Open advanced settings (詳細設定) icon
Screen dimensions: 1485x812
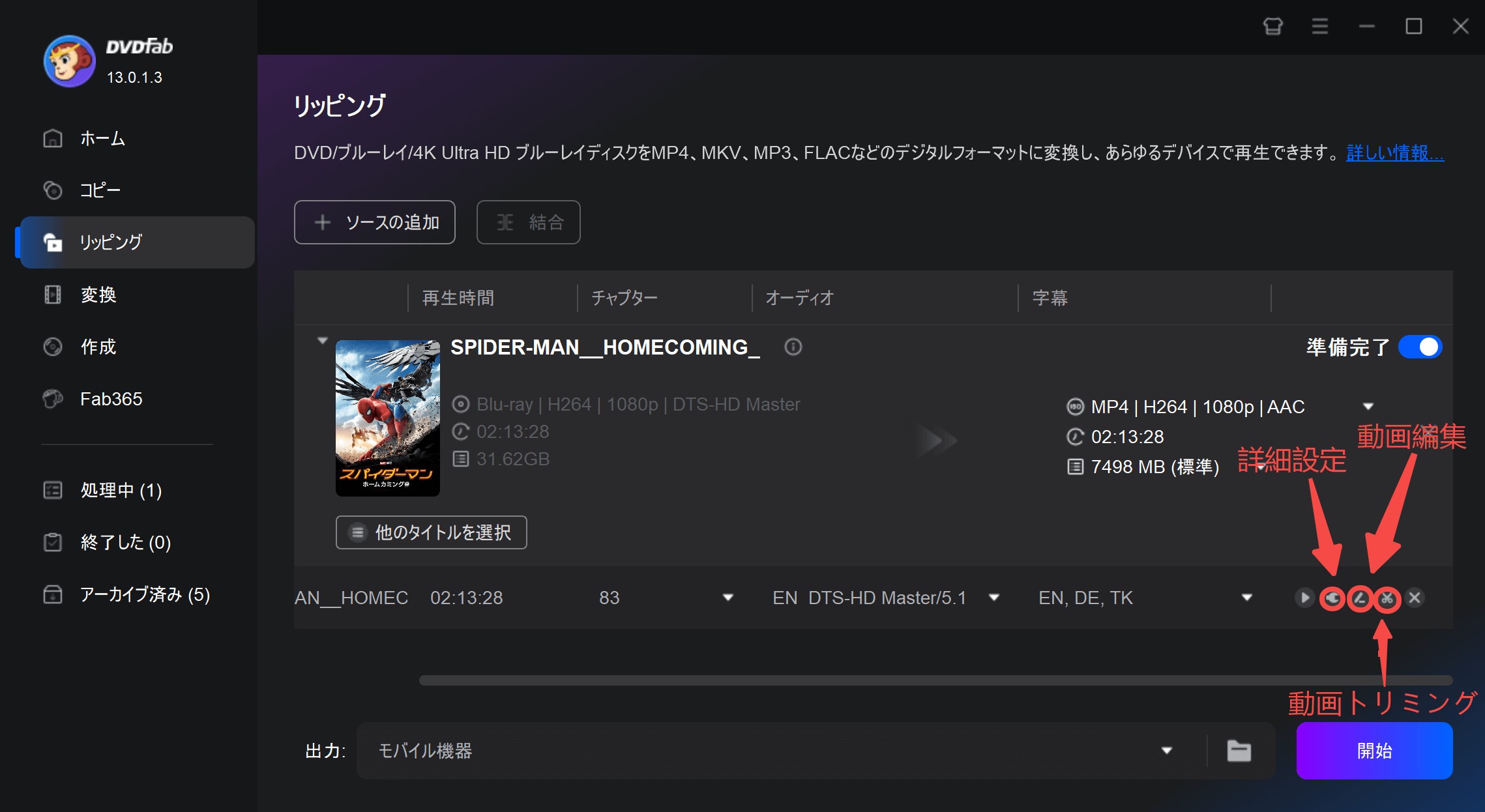pos(1332,598)
